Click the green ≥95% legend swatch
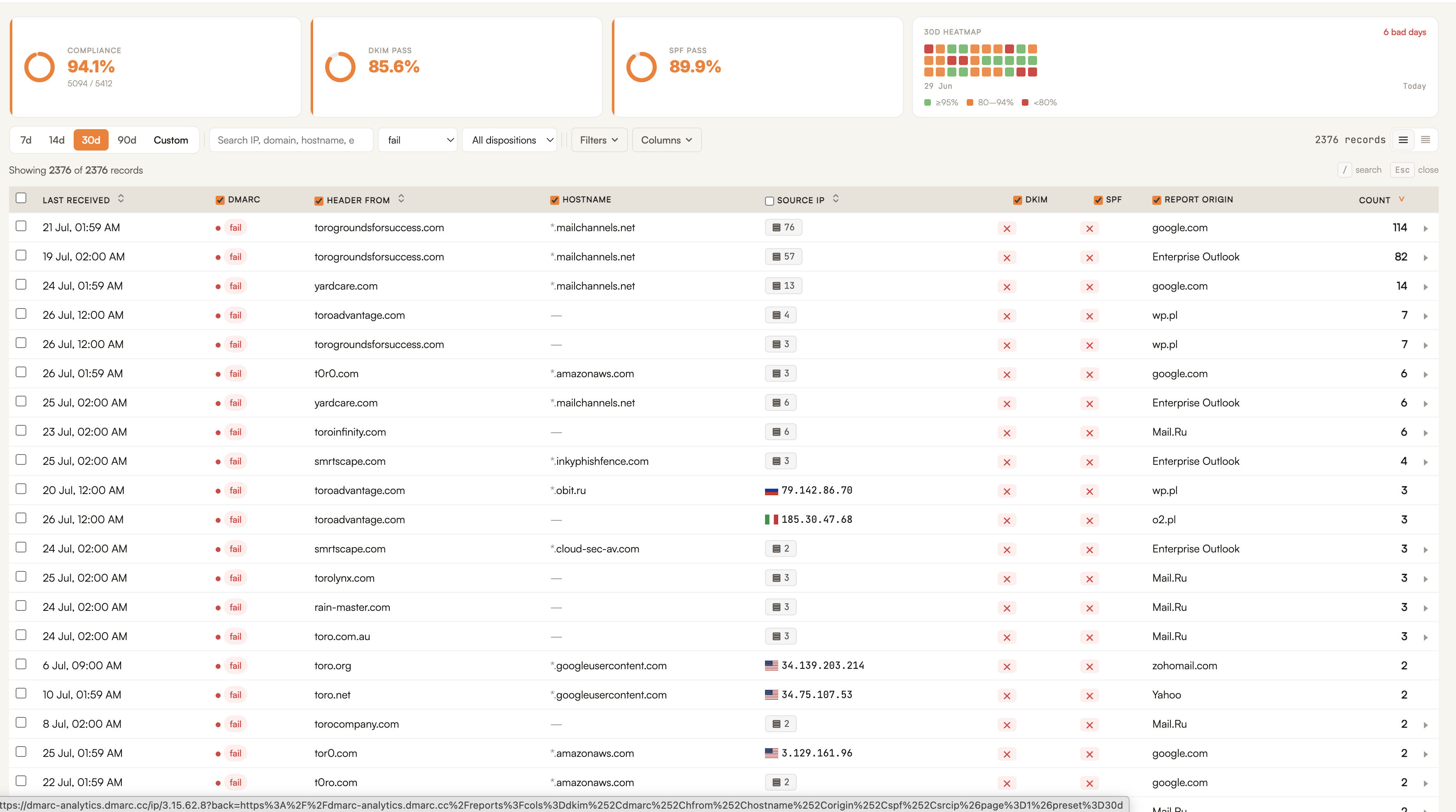Image resolution: width=1456 pixels, height=812 pixels. [x=928, y=102]
